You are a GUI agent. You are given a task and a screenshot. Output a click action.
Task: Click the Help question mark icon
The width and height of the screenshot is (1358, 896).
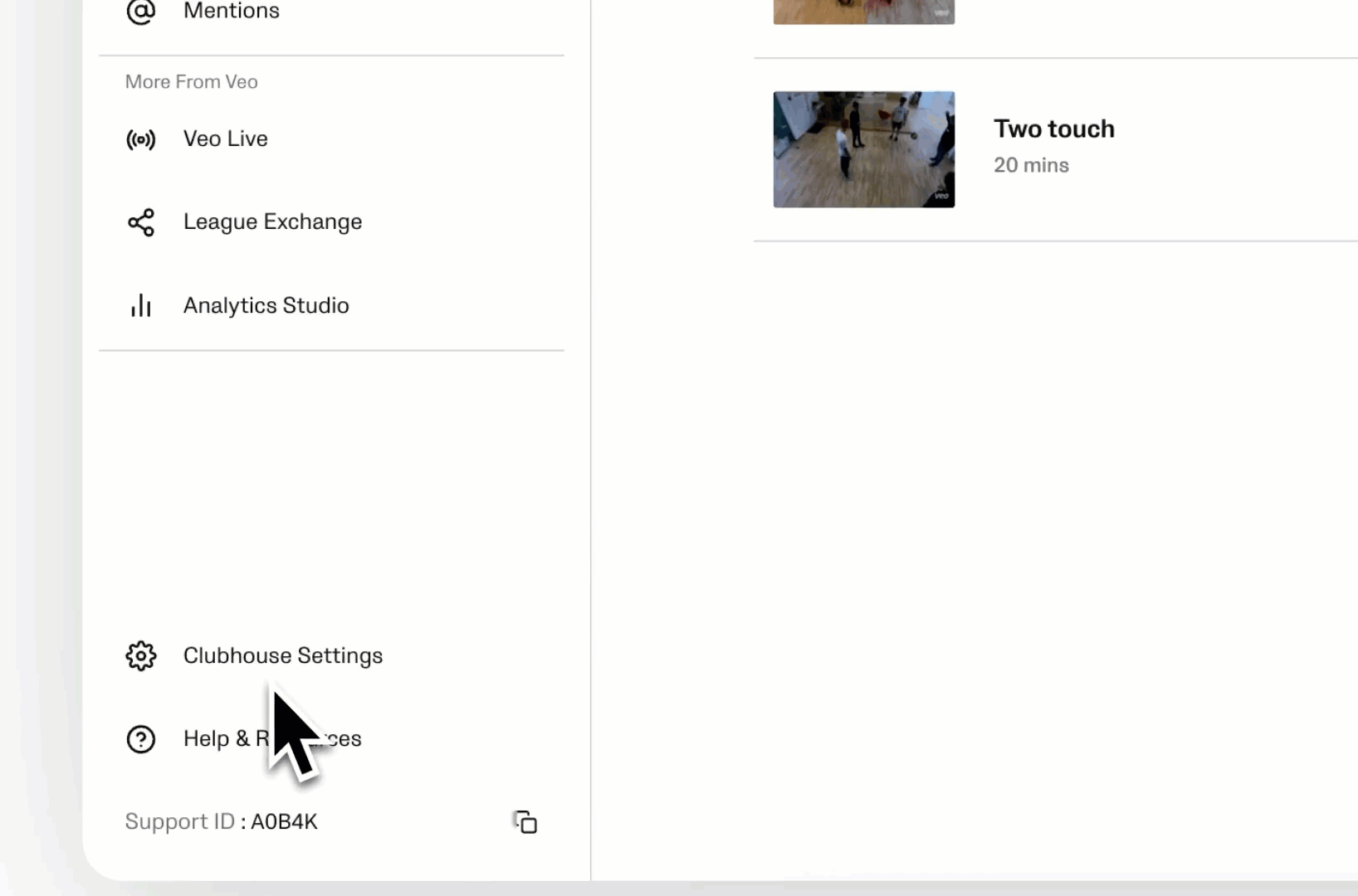pyautogui.click(x=140, y=739)
